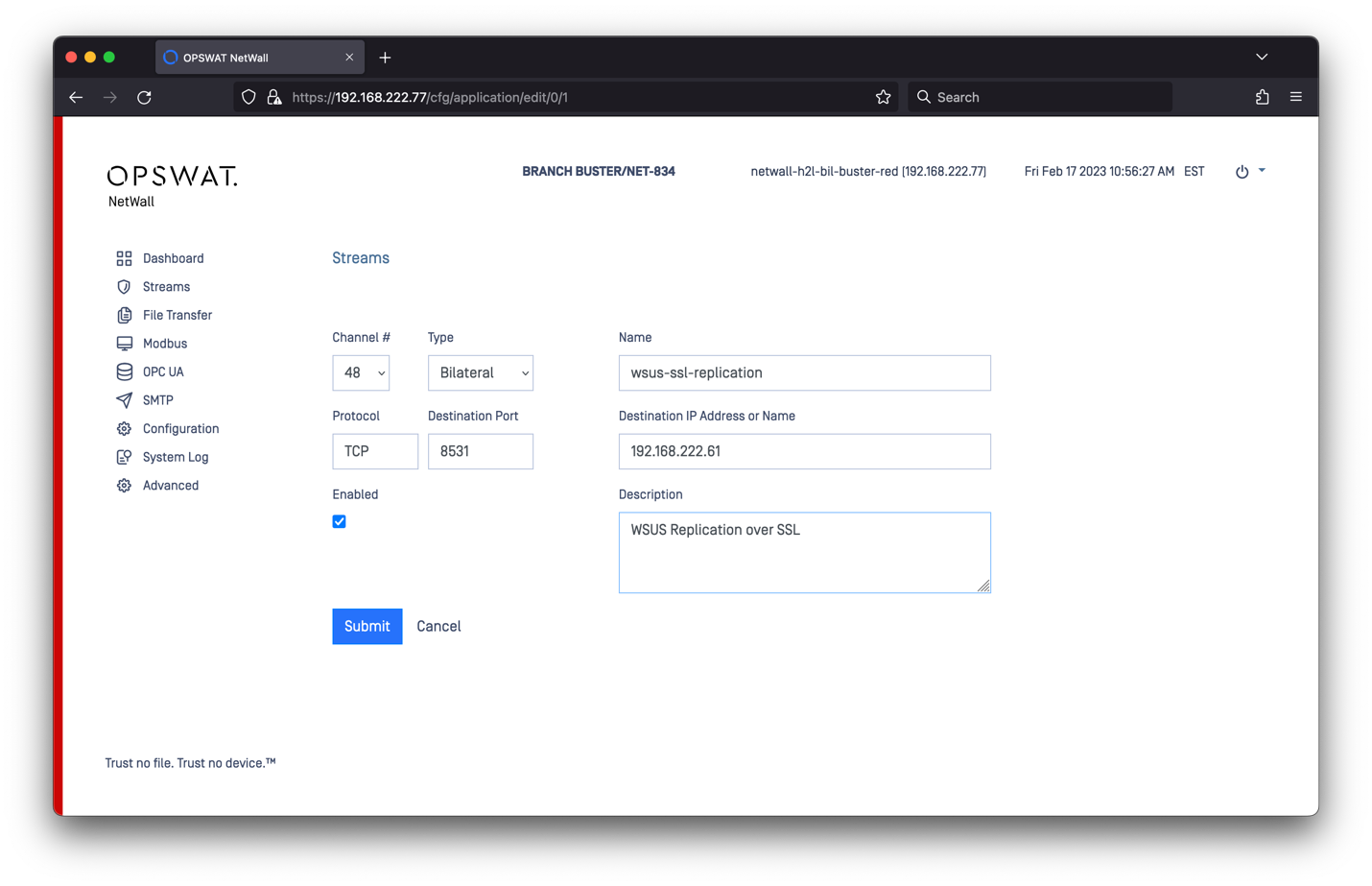
Task: Click the Name field wsus-ssl-replication
Action: pos(805,372)
